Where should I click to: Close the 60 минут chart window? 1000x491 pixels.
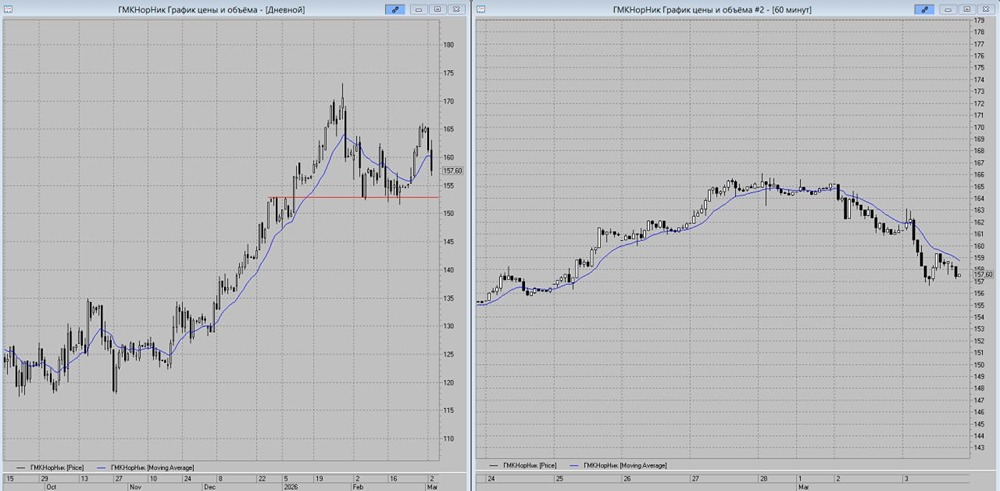click(x=986, y=9)
